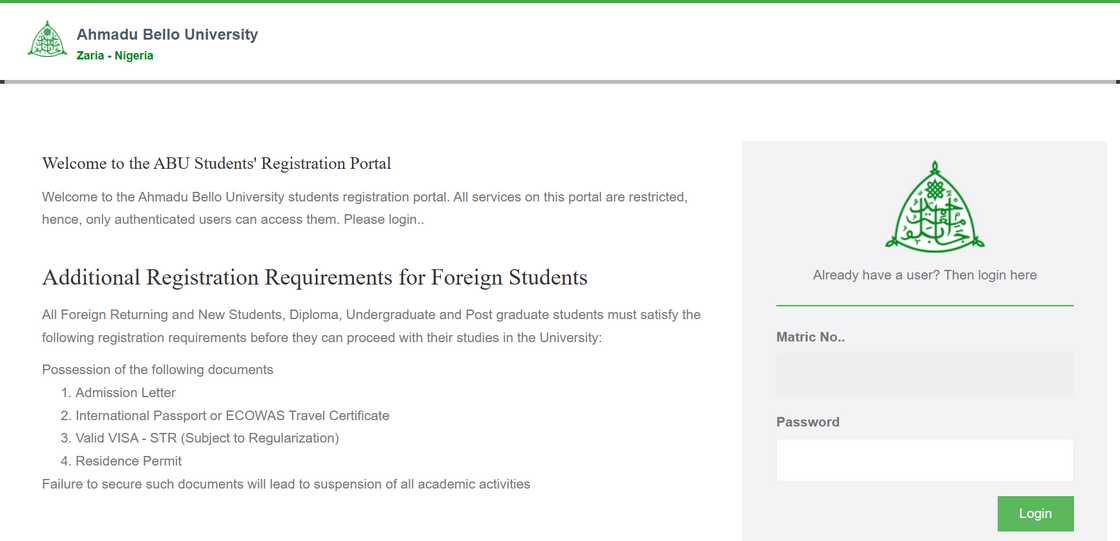1120x541 pixels.
Task: Focus the Password input field
Action: point(924,460)
